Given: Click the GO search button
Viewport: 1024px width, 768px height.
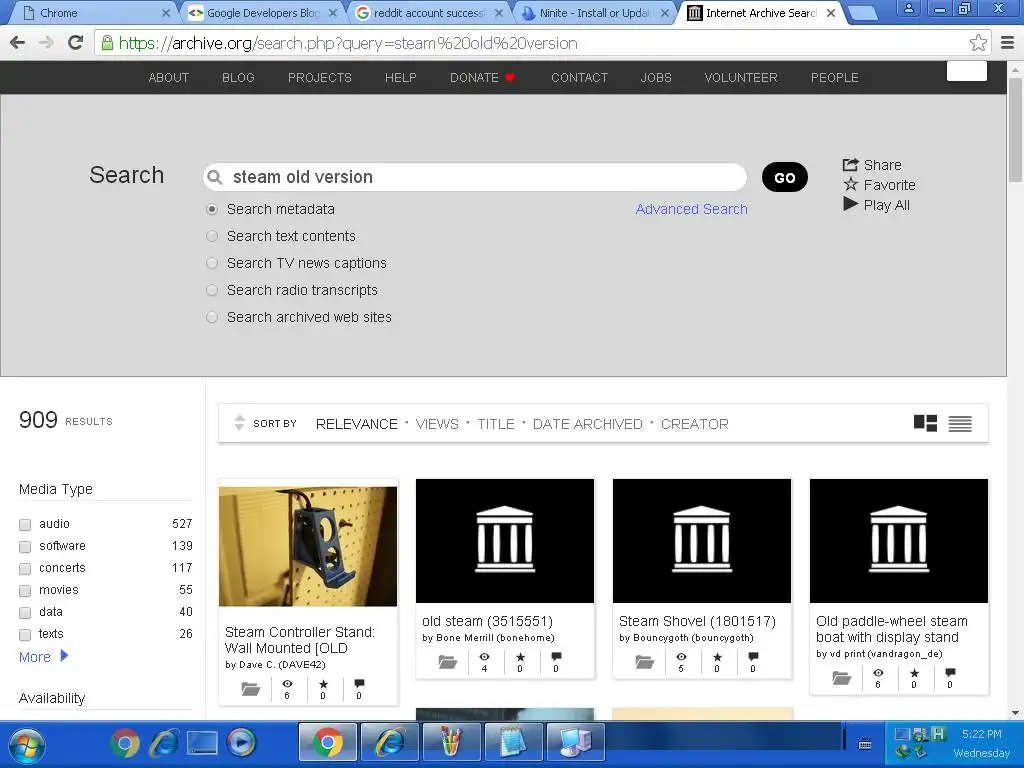Looking at the screenshot, I should (784, 177).
